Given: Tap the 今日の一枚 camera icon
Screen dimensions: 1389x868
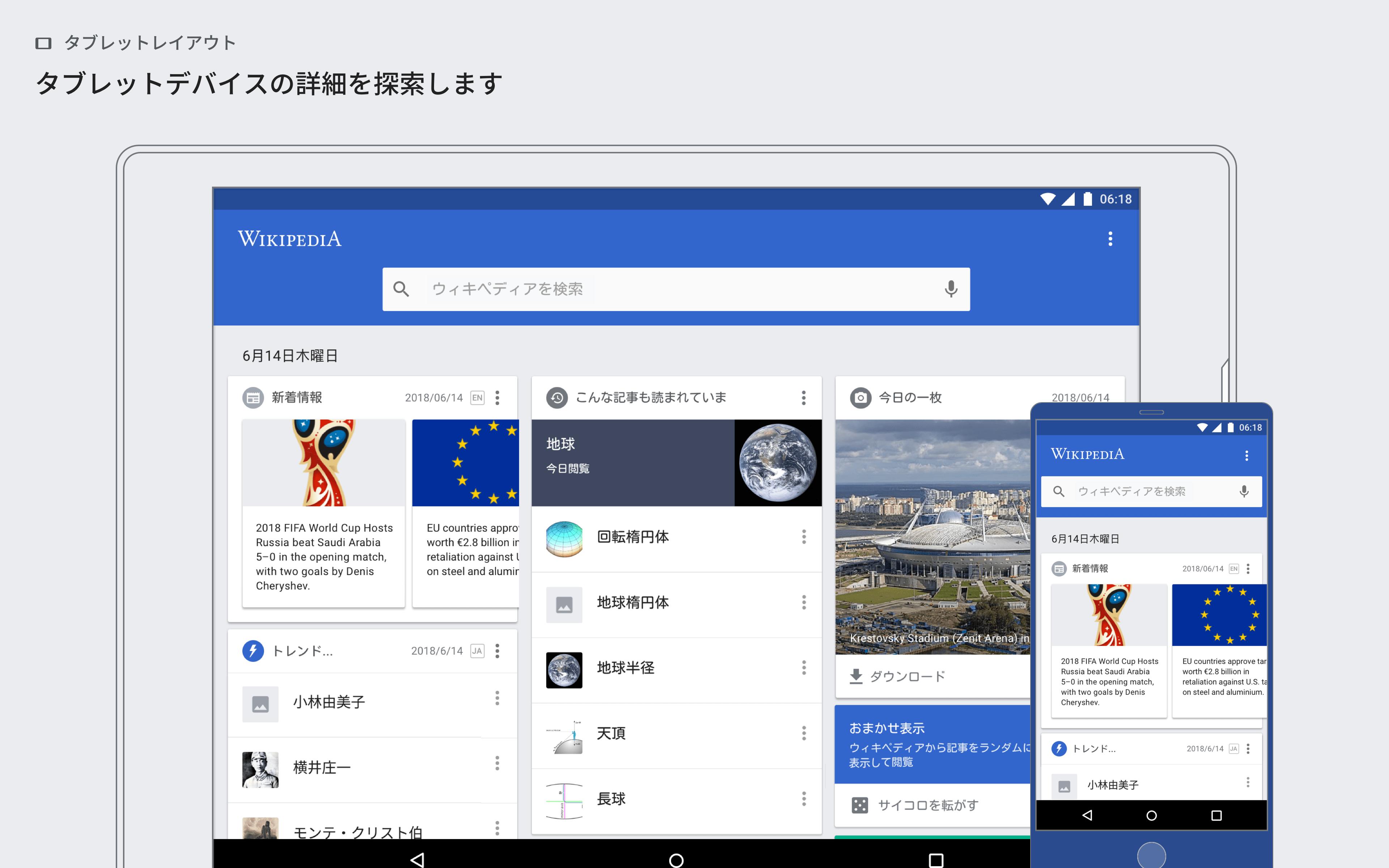Looking at the screenshot, I should (x=861, y=397).
